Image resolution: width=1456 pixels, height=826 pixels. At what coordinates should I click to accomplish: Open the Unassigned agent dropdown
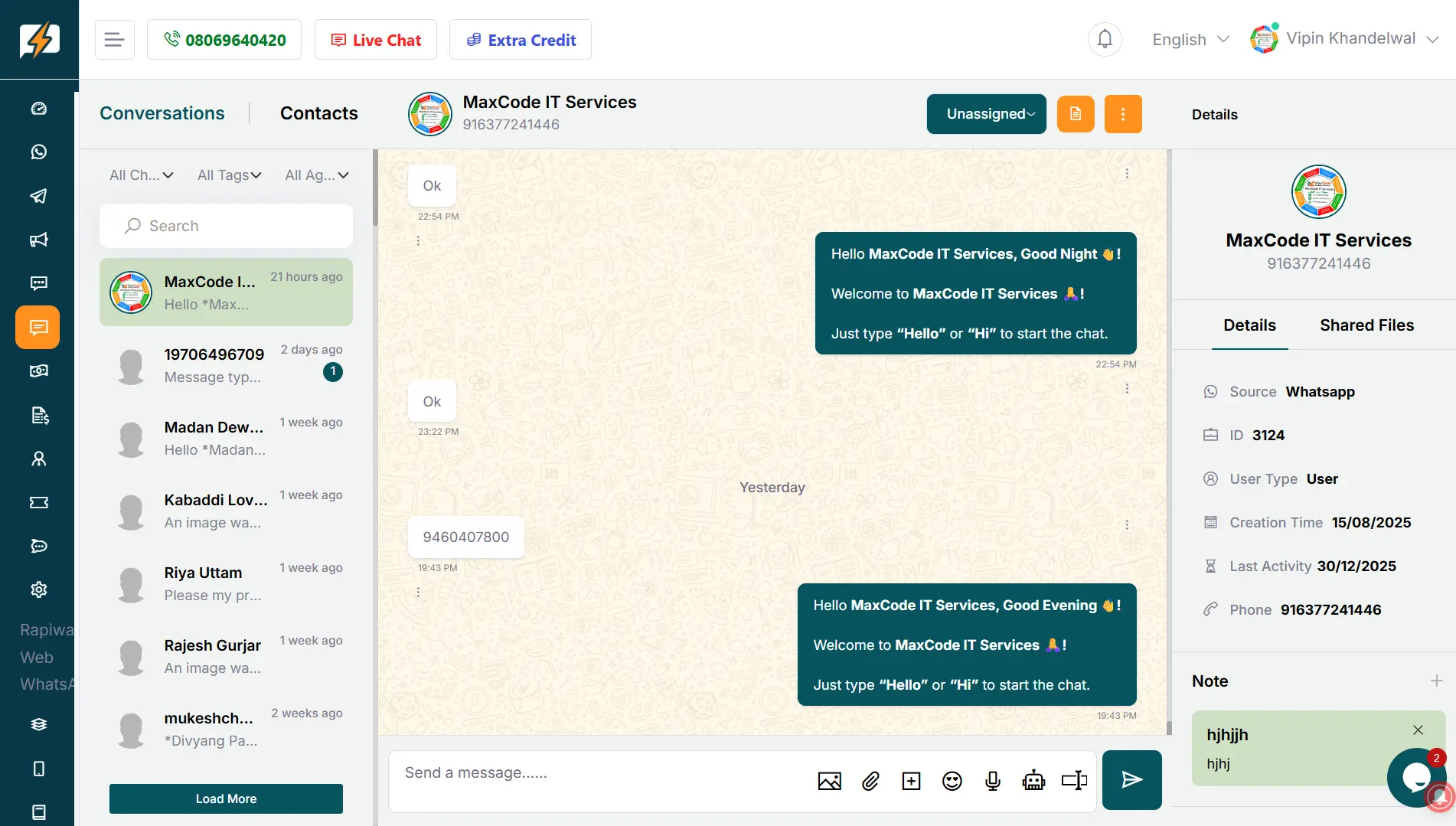click(986, 114)
